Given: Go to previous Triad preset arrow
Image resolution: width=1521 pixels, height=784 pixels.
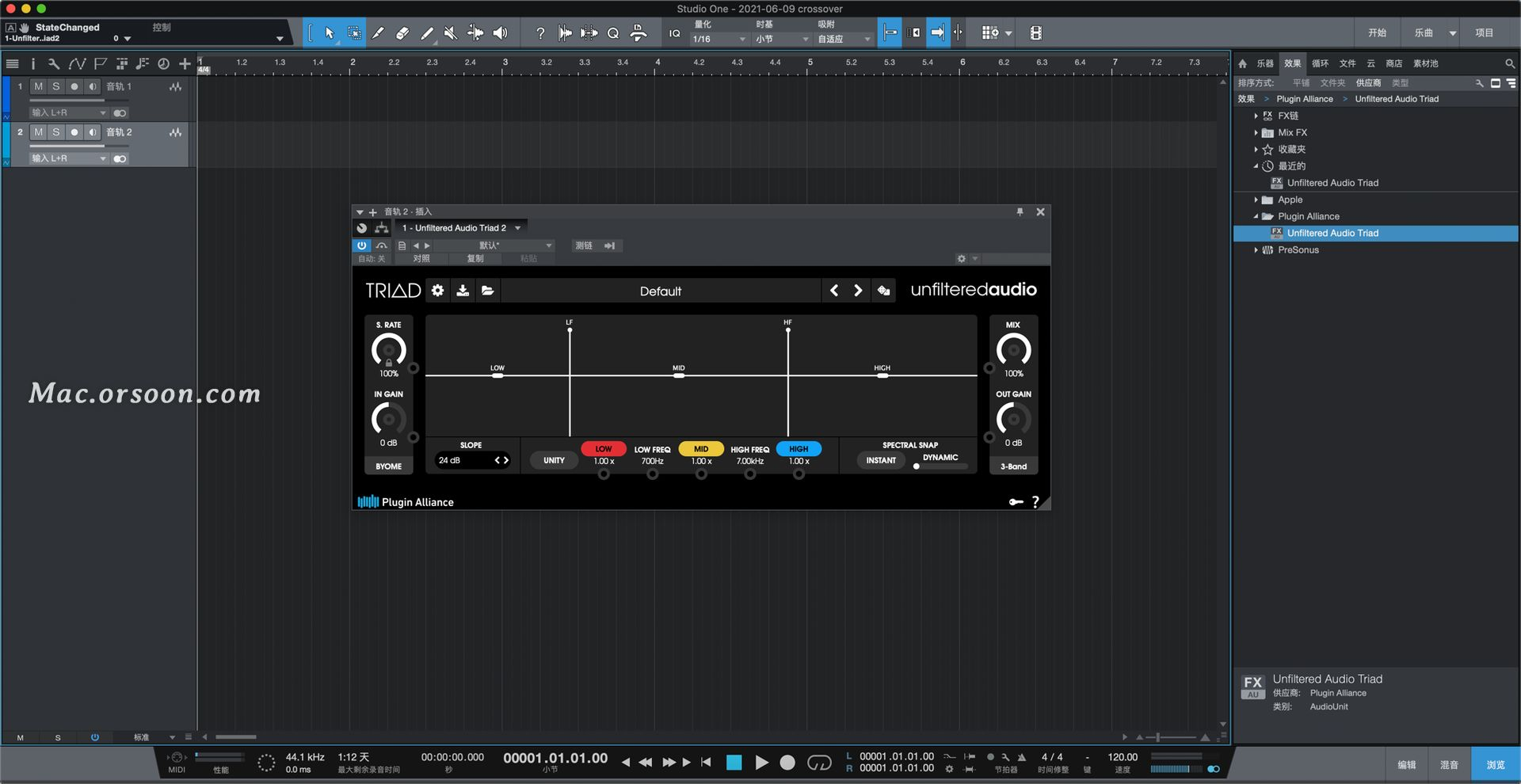Looking at the screenshot, I should coord(834,291).
